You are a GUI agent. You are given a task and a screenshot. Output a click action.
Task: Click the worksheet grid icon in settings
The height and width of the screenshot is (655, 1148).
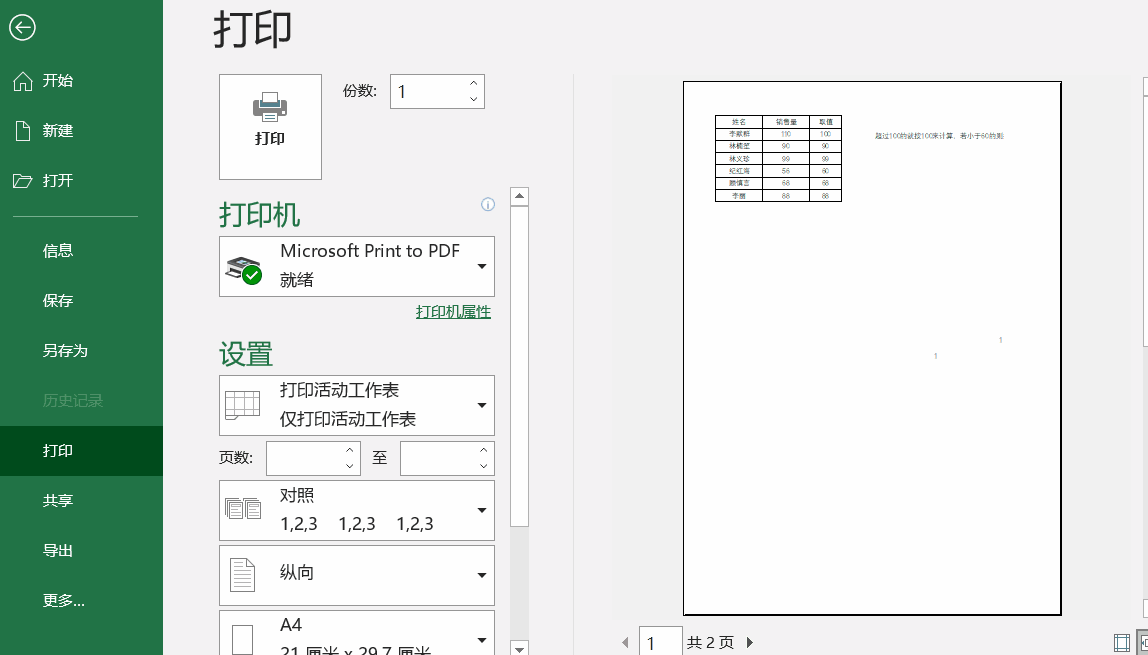coord(242,405)
